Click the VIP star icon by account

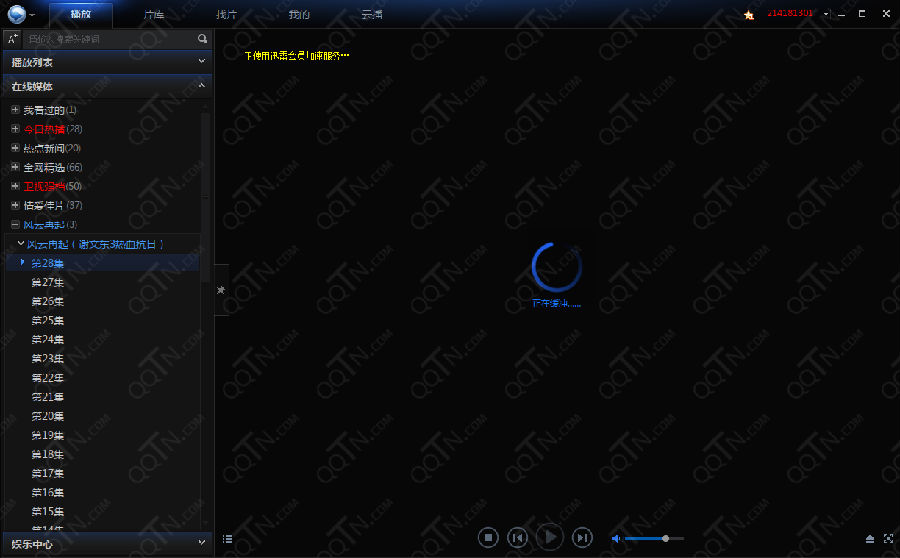click(749, 15)
